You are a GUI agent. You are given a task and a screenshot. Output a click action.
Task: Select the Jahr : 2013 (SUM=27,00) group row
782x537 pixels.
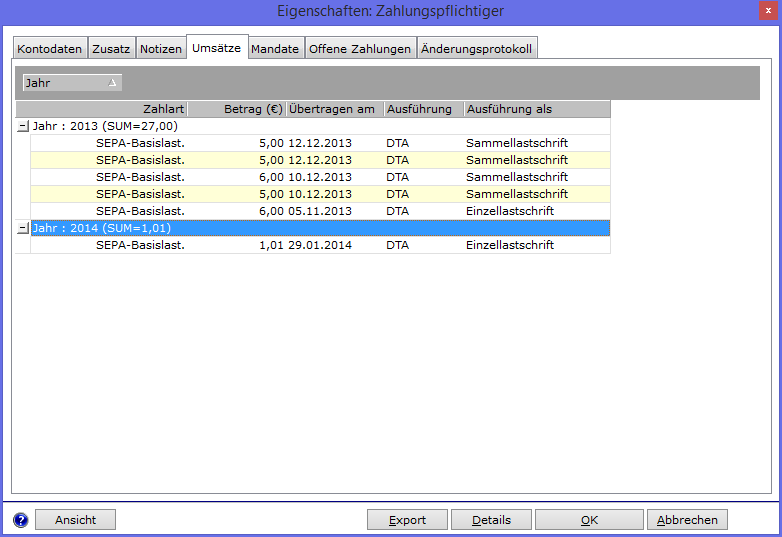320,126
